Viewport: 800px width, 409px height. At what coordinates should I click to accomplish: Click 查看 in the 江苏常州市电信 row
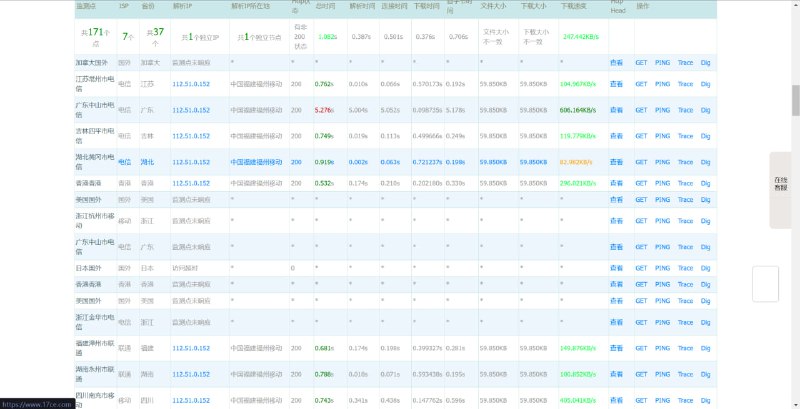pyautogui.click(x=617, y=84)
